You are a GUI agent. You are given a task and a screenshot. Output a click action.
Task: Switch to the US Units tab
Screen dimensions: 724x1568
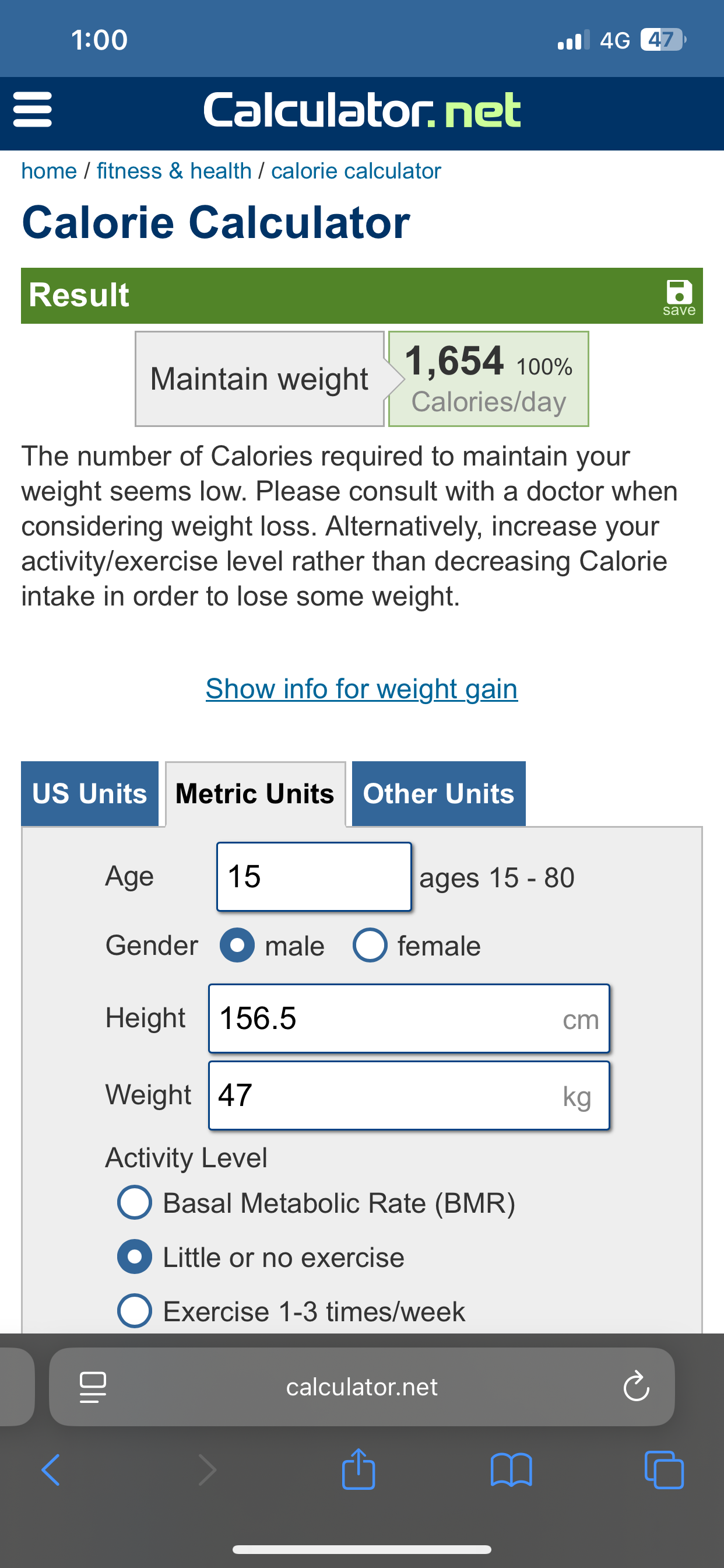coord(90,794)
